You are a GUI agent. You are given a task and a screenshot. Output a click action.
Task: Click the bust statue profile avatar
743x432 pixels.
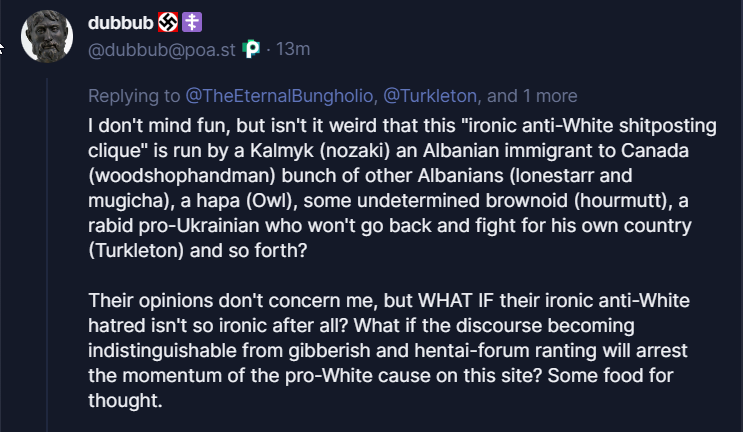pos(47,36)
